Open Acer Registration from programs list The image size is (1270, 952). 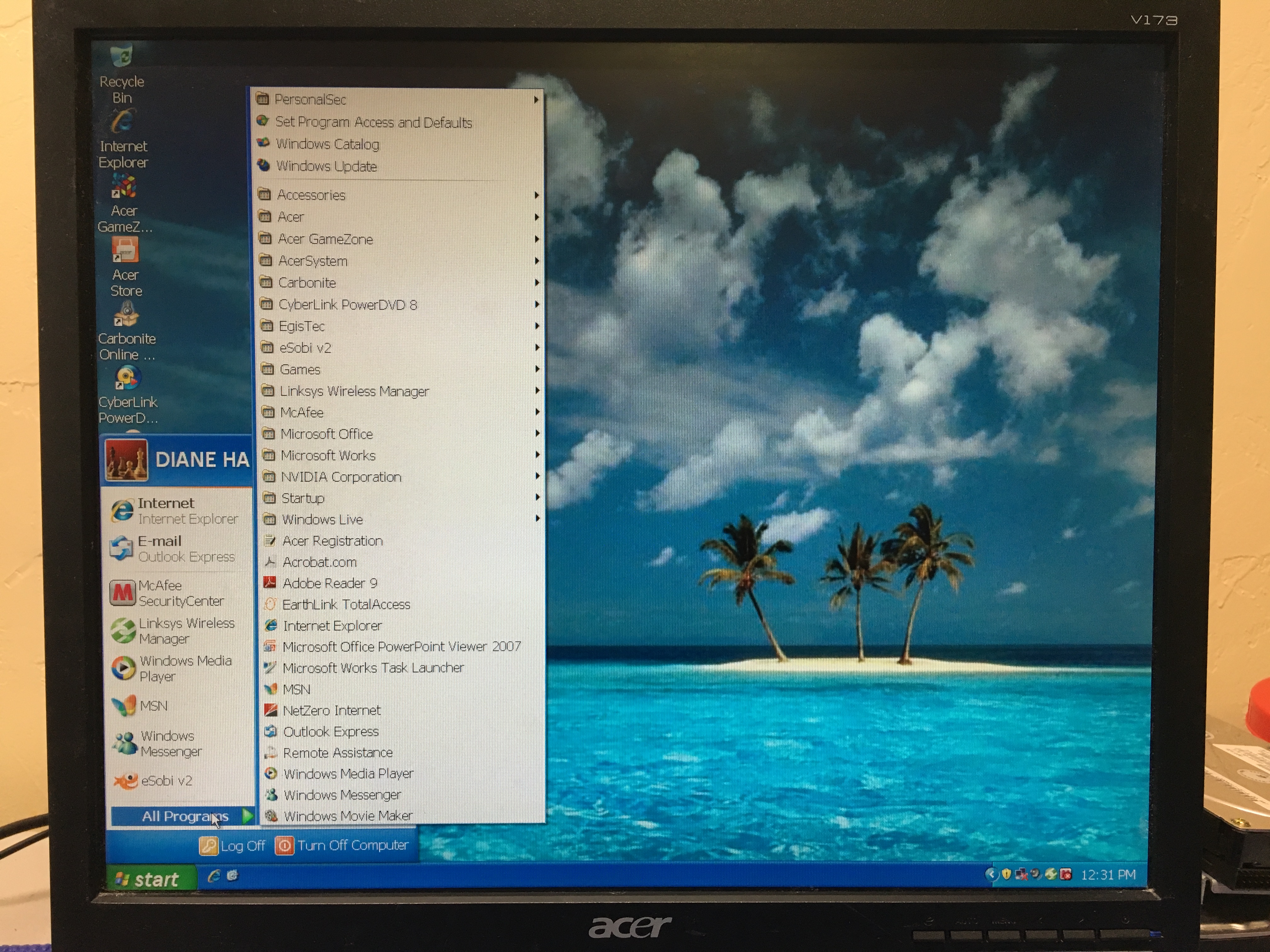click(x=401, y=541)
